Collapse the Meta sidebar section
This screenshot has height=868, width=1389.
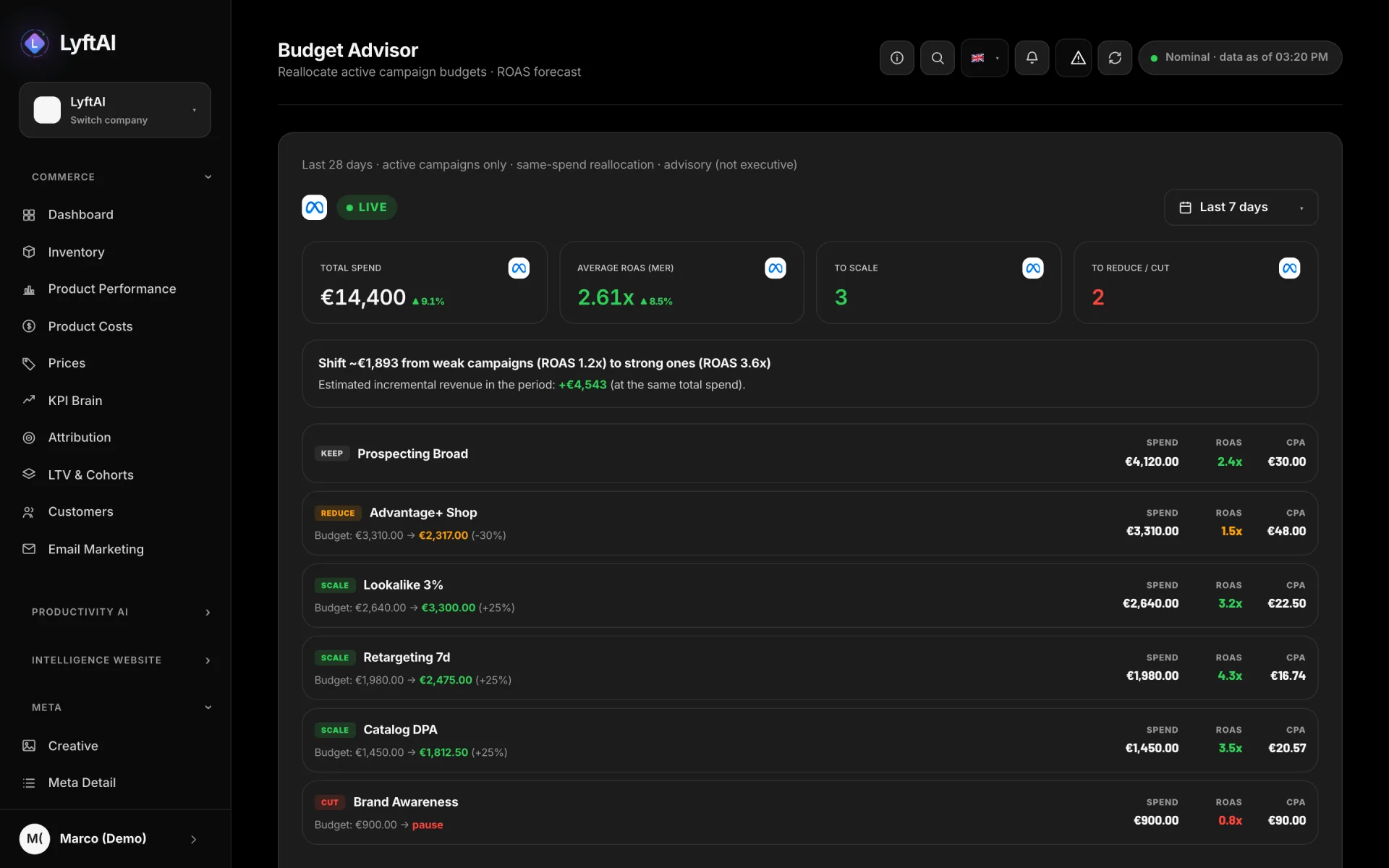[121, 707]
